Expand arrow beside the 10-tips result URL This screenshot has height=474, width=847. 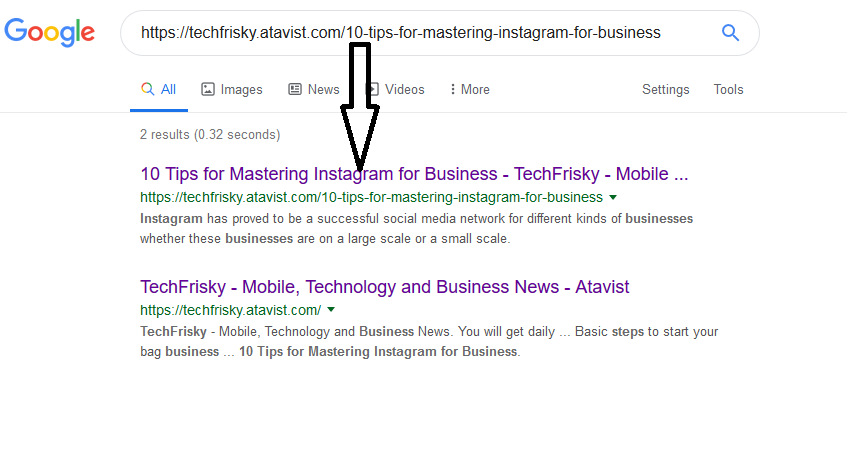[613, 197]
